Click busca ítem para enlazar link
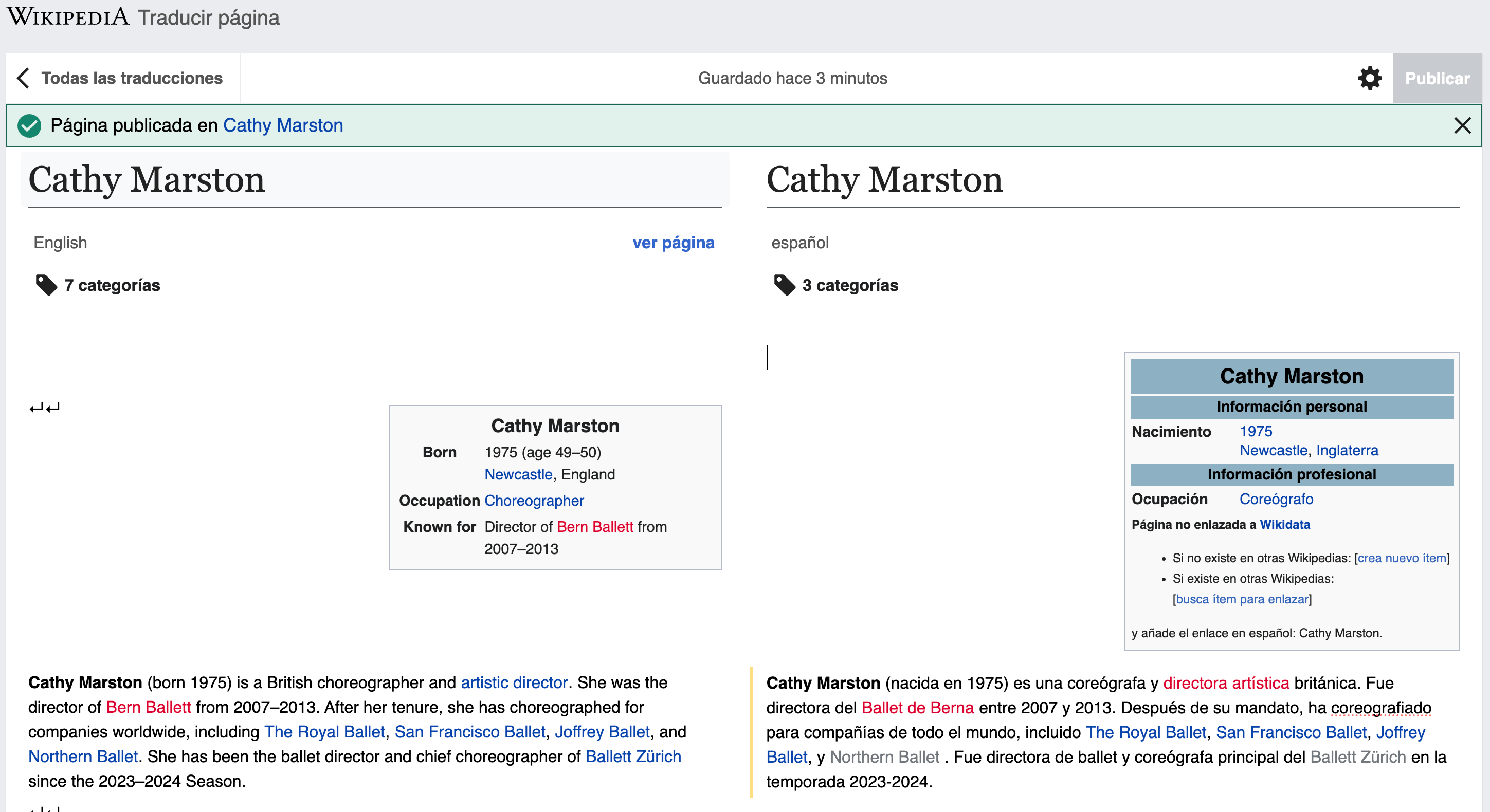1490x812 pixels. tap(1242, 599)
